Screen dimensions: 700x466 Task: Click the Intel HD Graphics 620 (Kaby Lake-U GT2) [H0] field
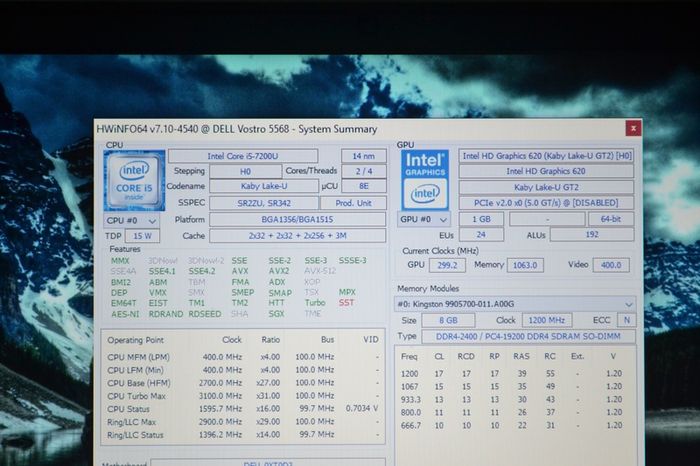tap(546, 156)
